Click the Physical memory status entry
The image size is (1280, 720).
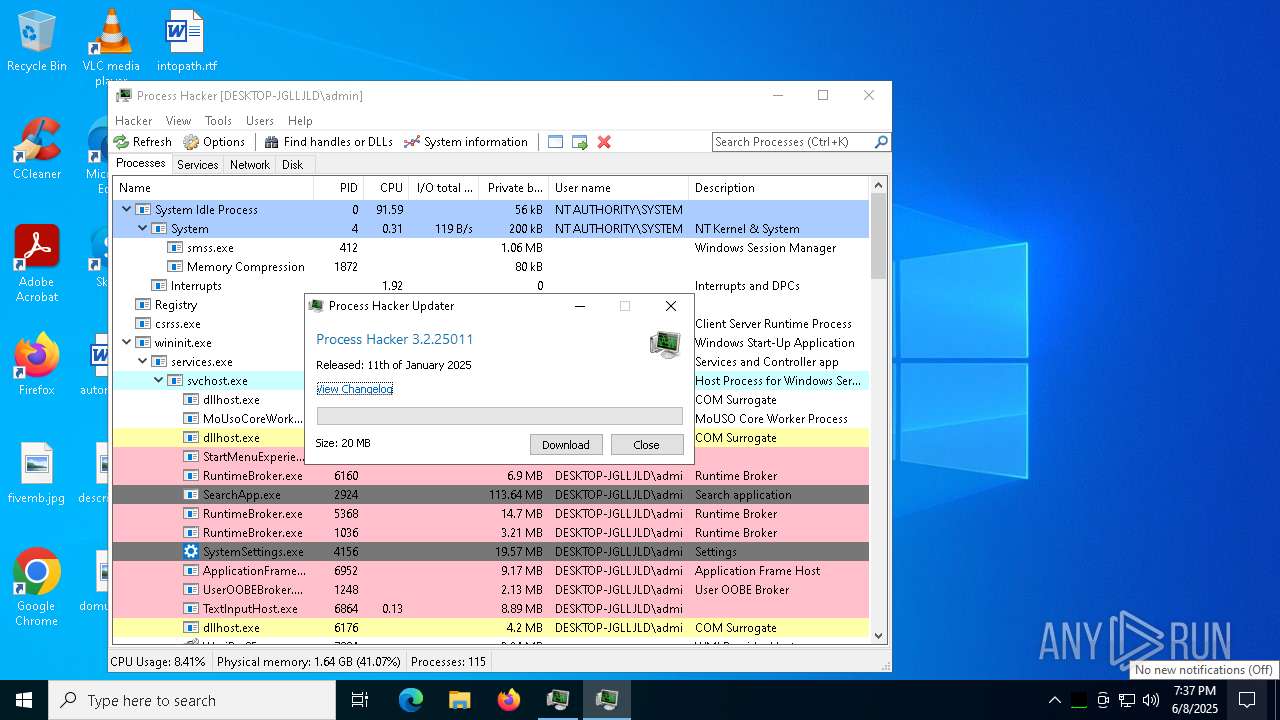point(308,662)
